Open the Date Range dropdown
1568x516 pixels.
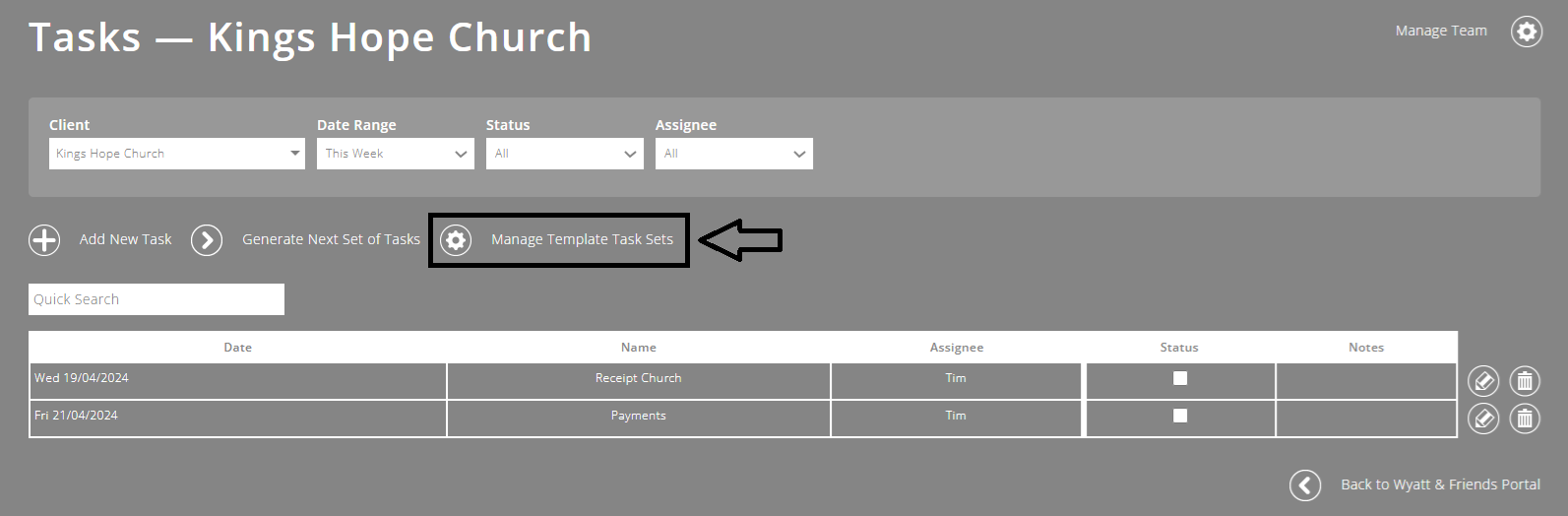pos(396,154)
